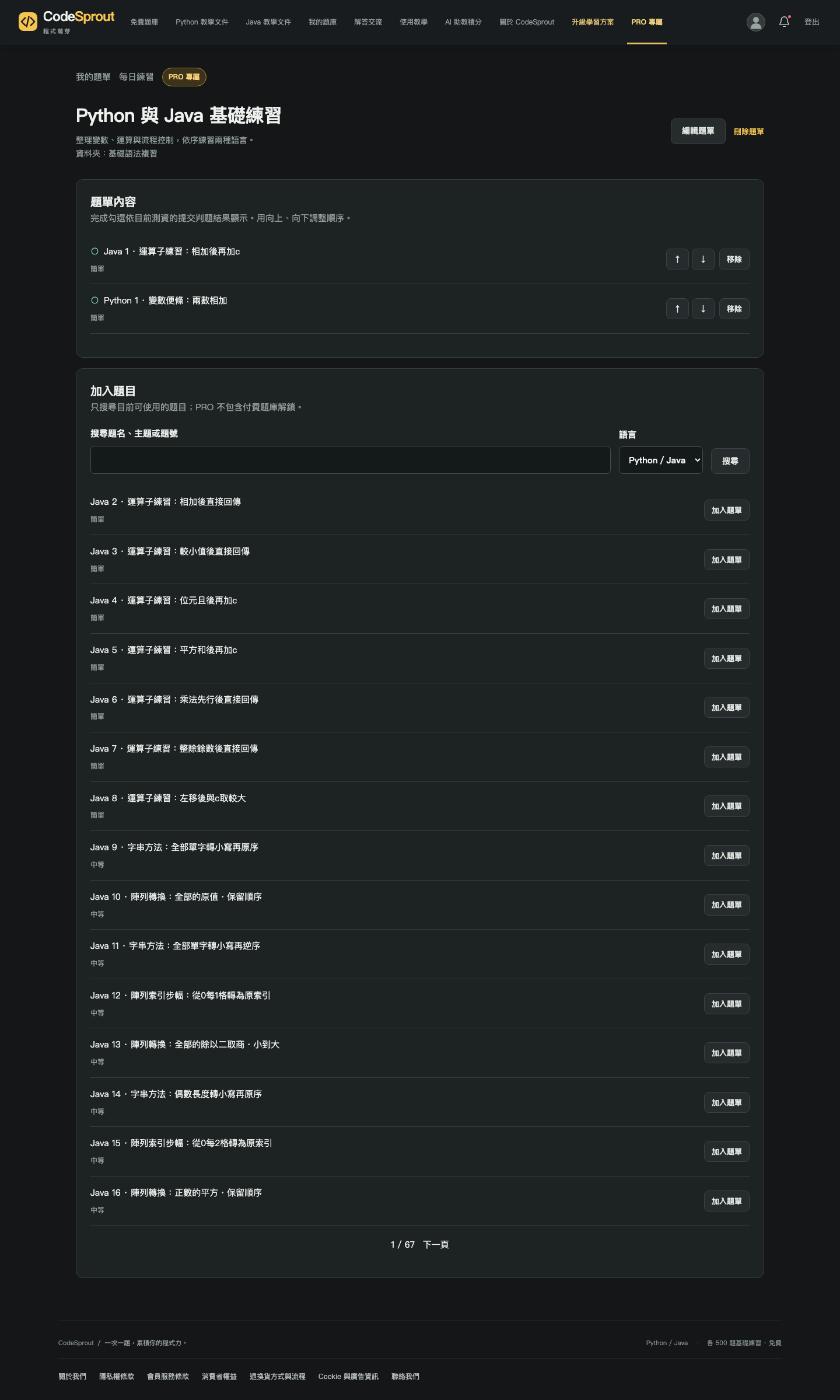The width and height of the screenshot is (840, 1400).
Task: Click completion circle for Java 1
Action: click(94, 252)
